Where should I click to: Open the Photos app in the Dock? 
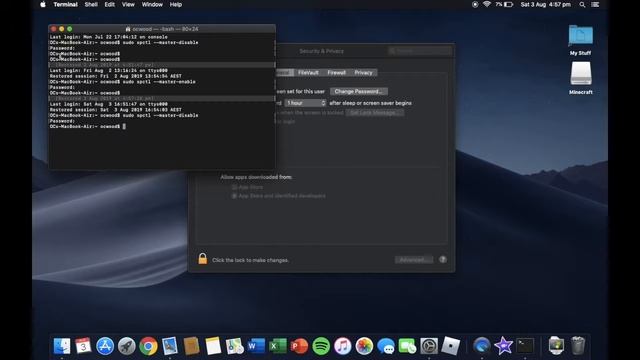click(364, 346)
